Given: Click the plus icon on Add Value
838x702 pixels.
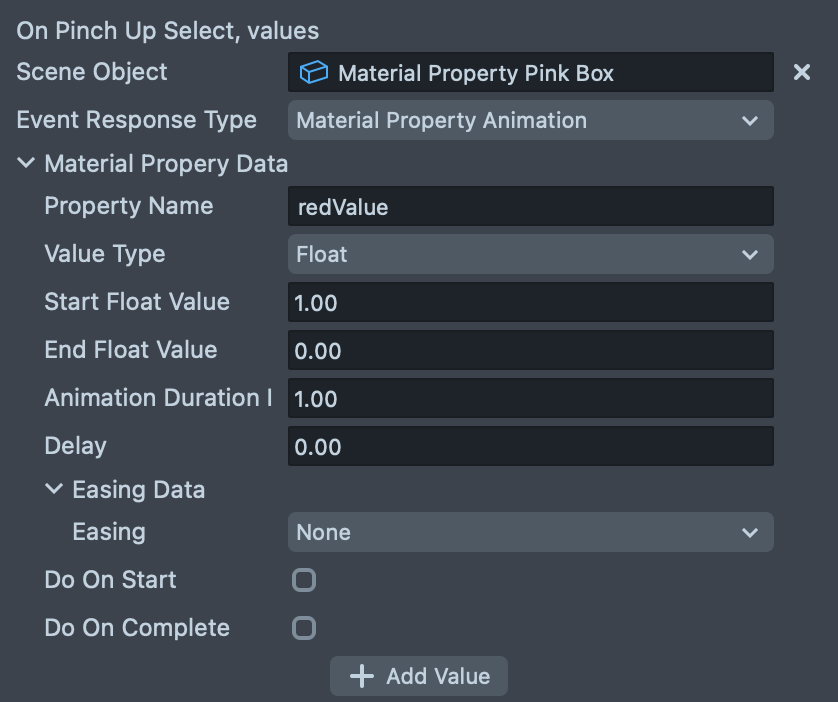Looking at the screenshot, I should (x=361, y=676).
